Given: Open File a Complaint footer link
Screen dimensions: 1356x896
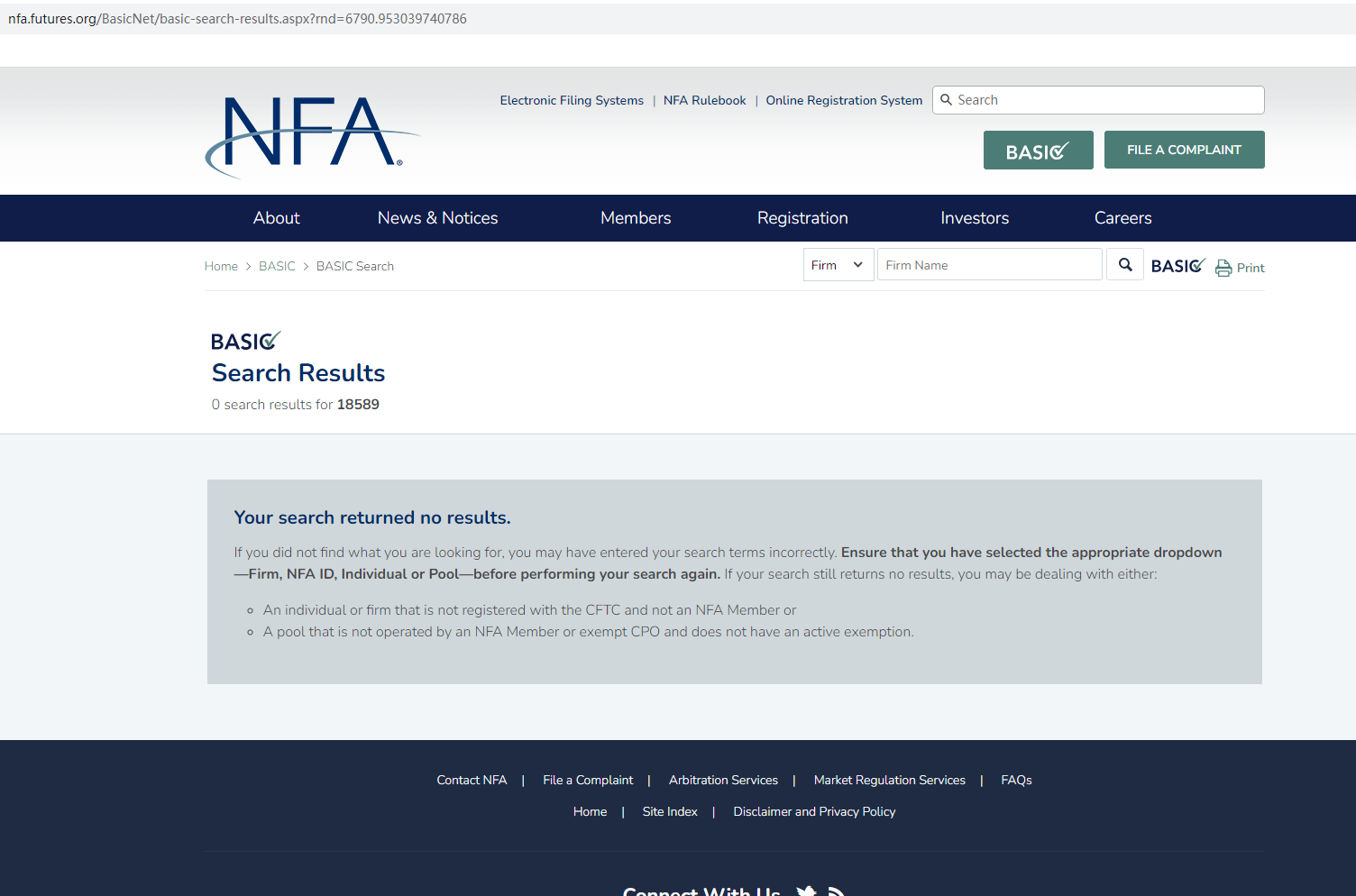Looking at the screenshot, I should tap(588, 780).
